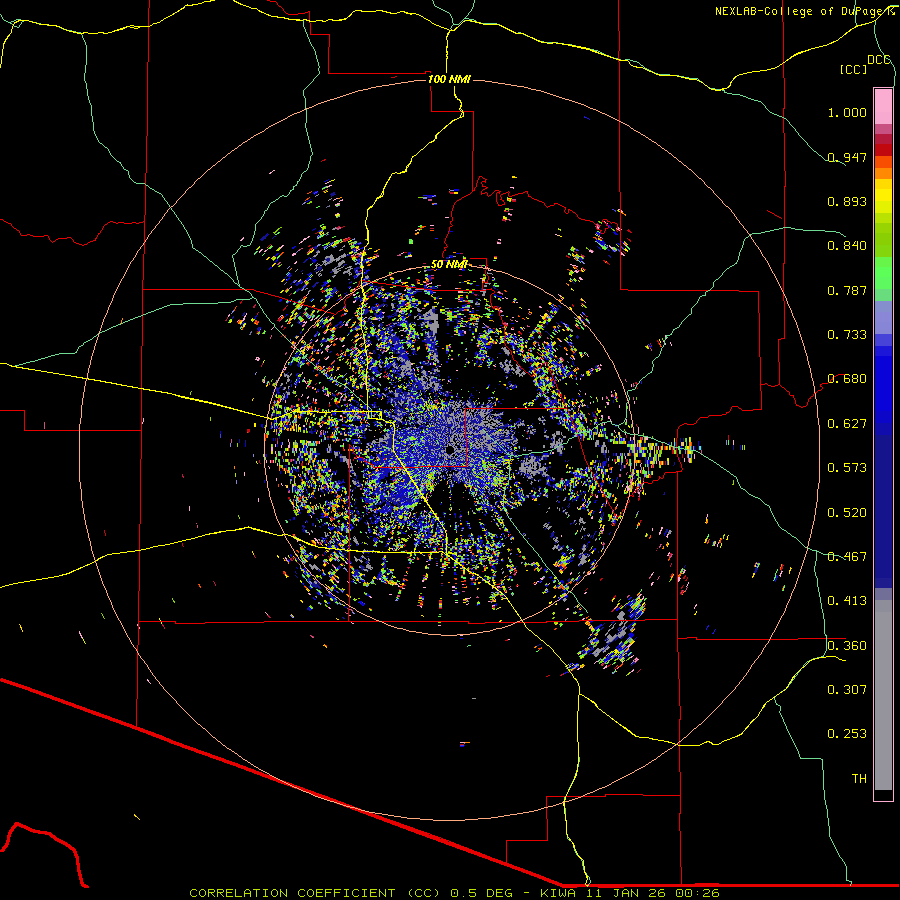
Task: Click the 100 NMI range ring label
Action: tap(449, 79)
